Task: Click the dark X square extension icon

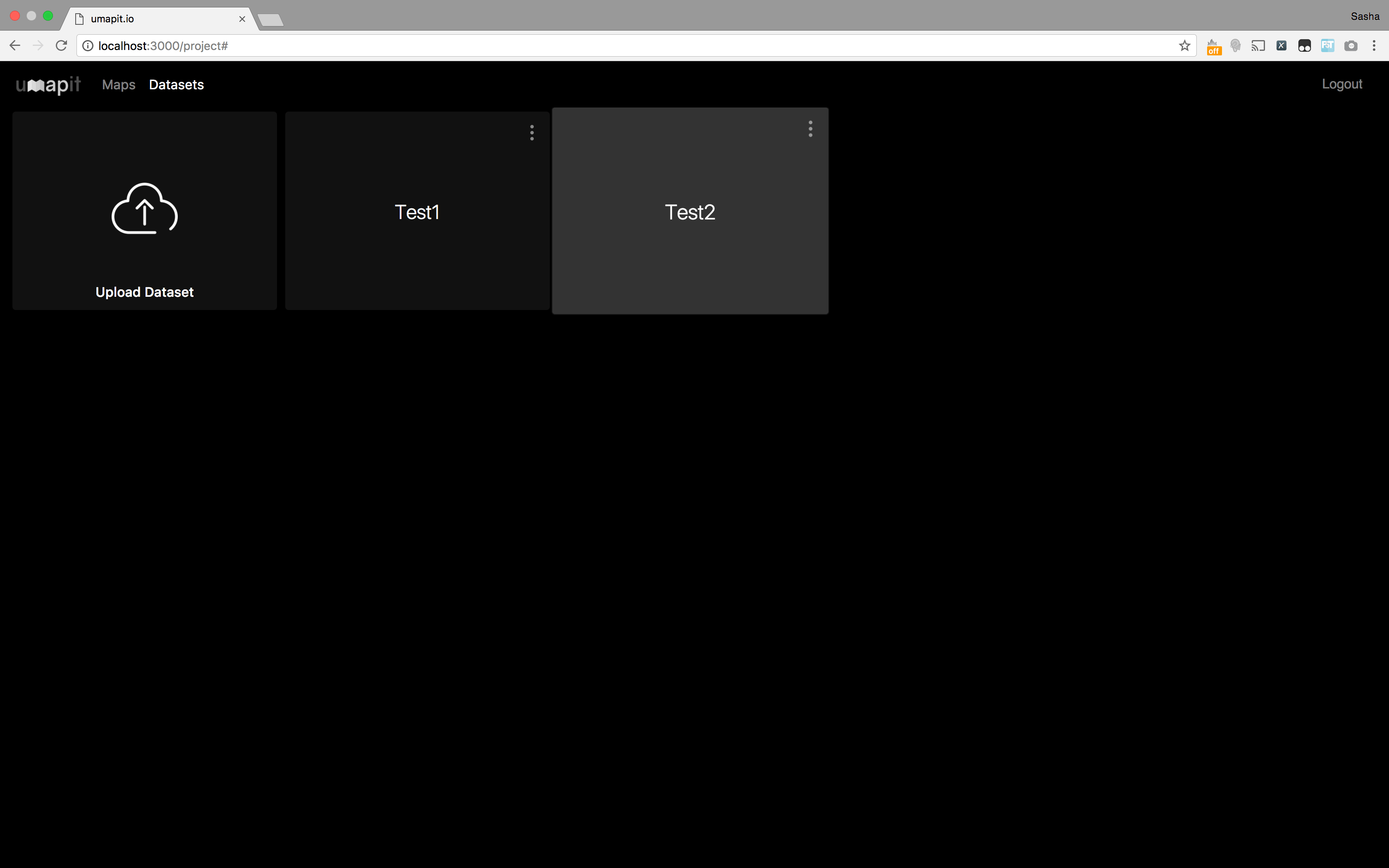Action: pyautogui.click(x=1281, y=45)
